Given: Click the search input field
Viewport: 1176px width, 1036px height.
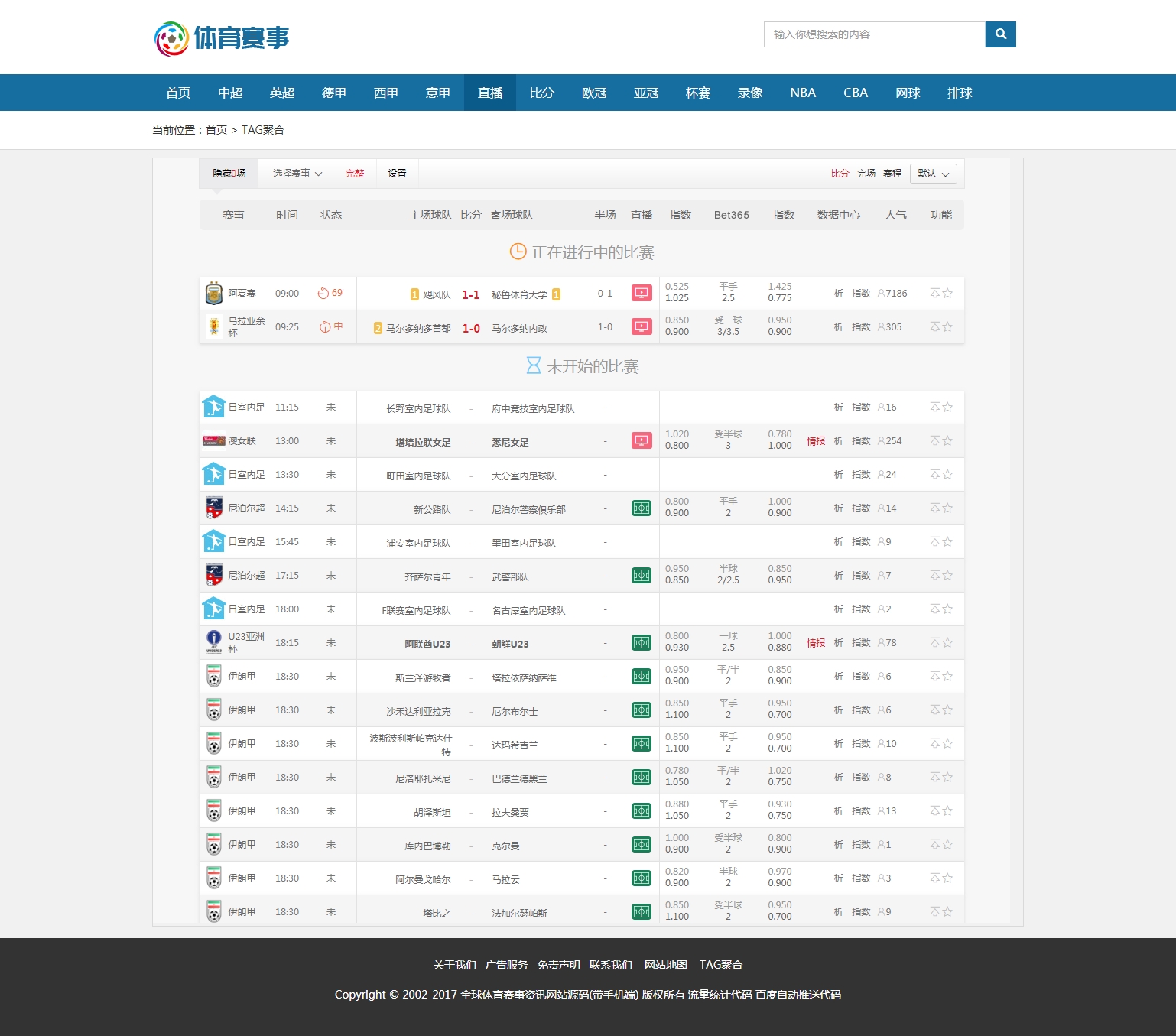Looking at the screenshot, I should pos(874,34).
